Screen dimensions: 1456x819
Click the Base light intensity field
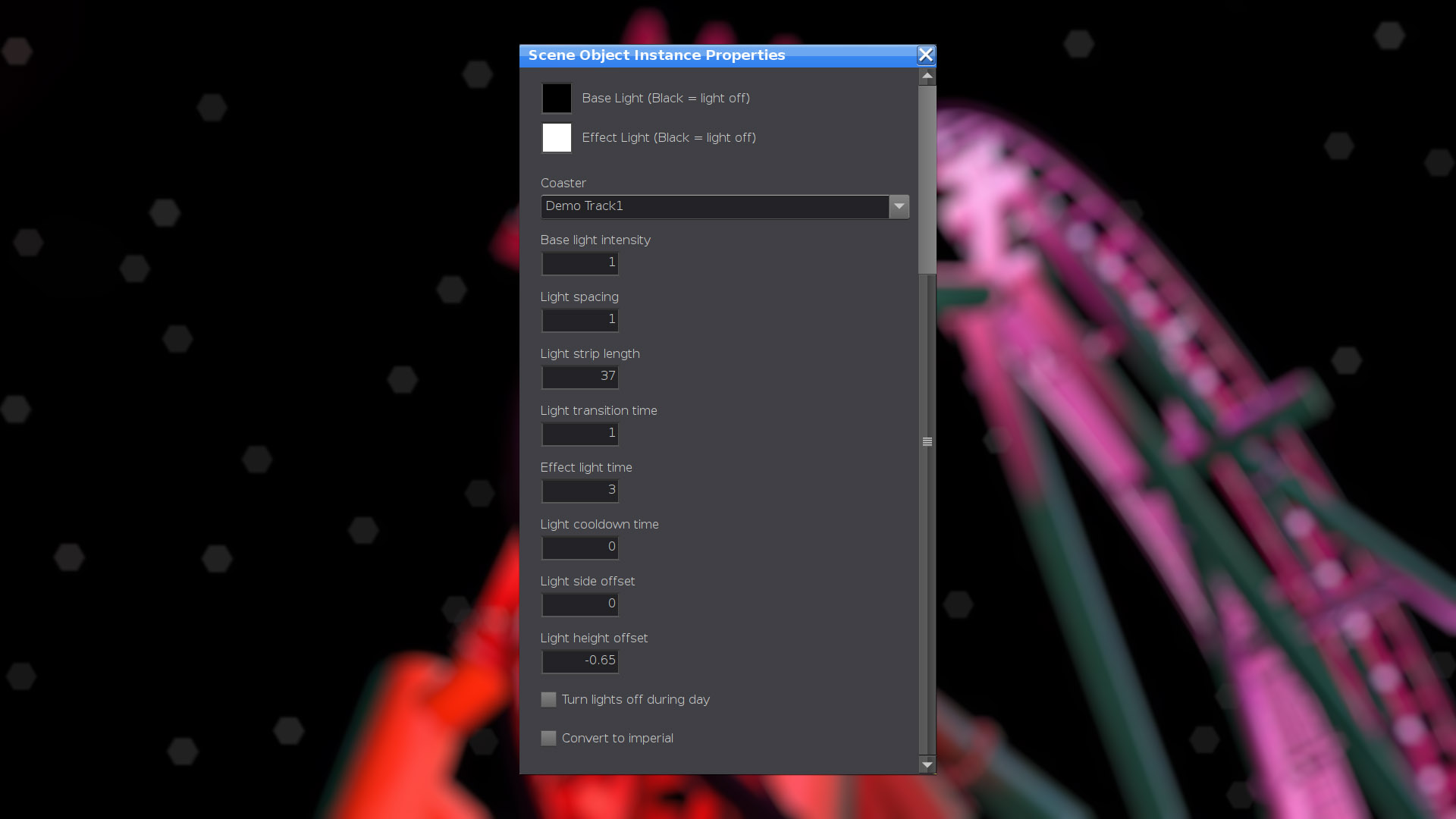click(x=580, y=263)
